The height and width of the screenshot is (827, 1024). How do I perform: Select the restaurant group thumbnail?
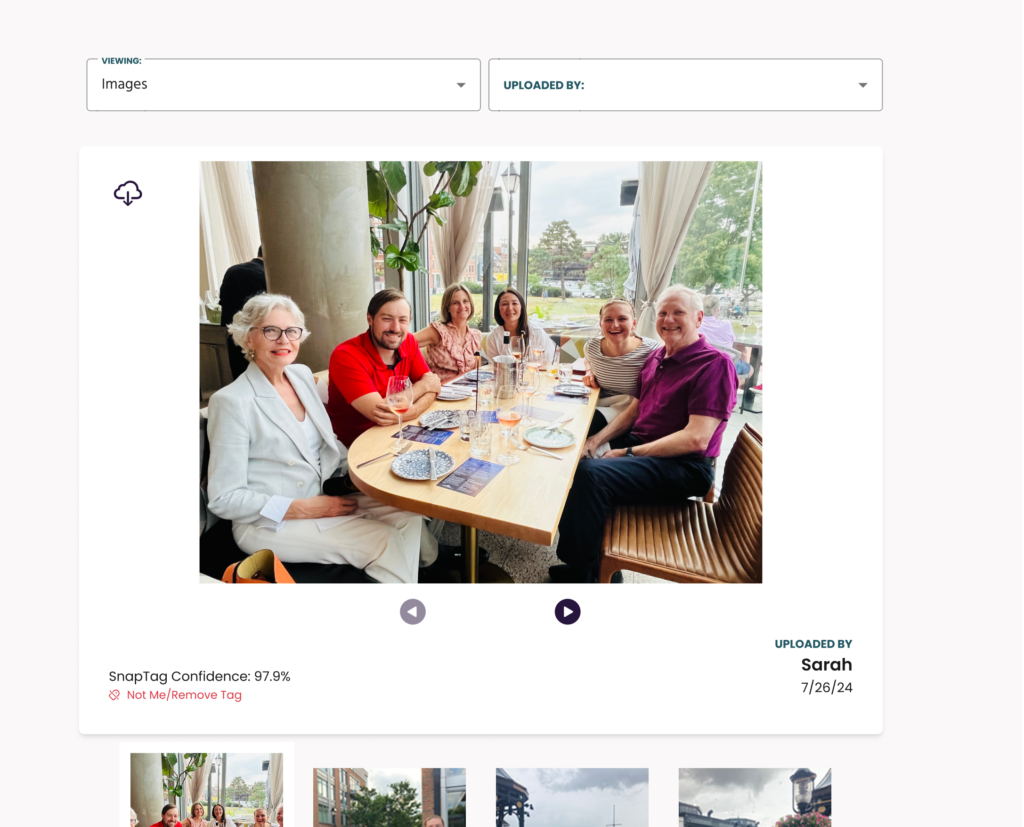coord(206,790)
